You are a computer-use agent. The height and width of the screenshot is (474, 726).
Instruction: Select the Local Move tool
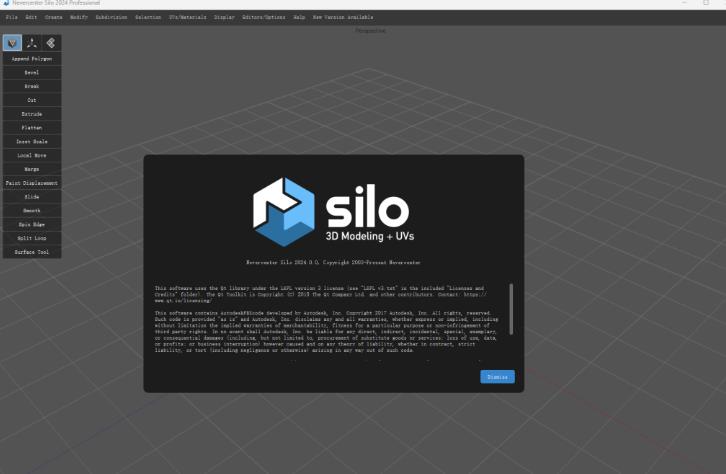(x=32, y=156)
